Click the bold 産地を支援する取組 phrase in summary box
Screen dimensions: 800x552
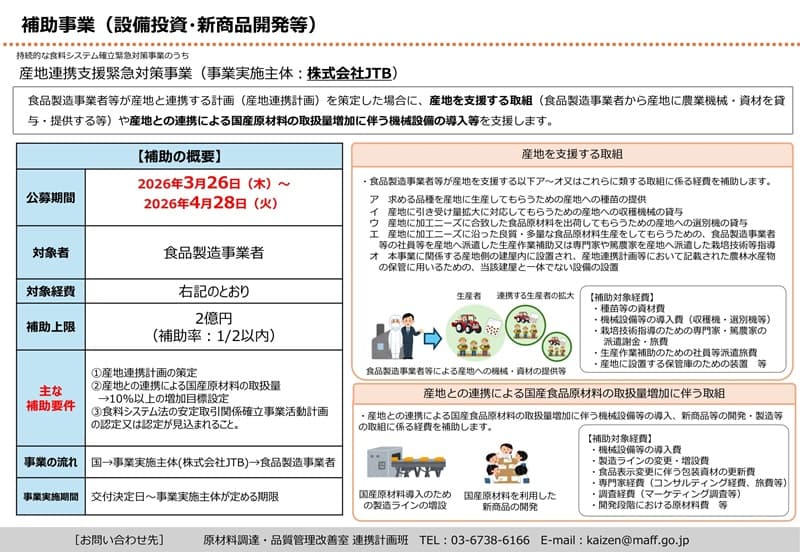(481, 101)
